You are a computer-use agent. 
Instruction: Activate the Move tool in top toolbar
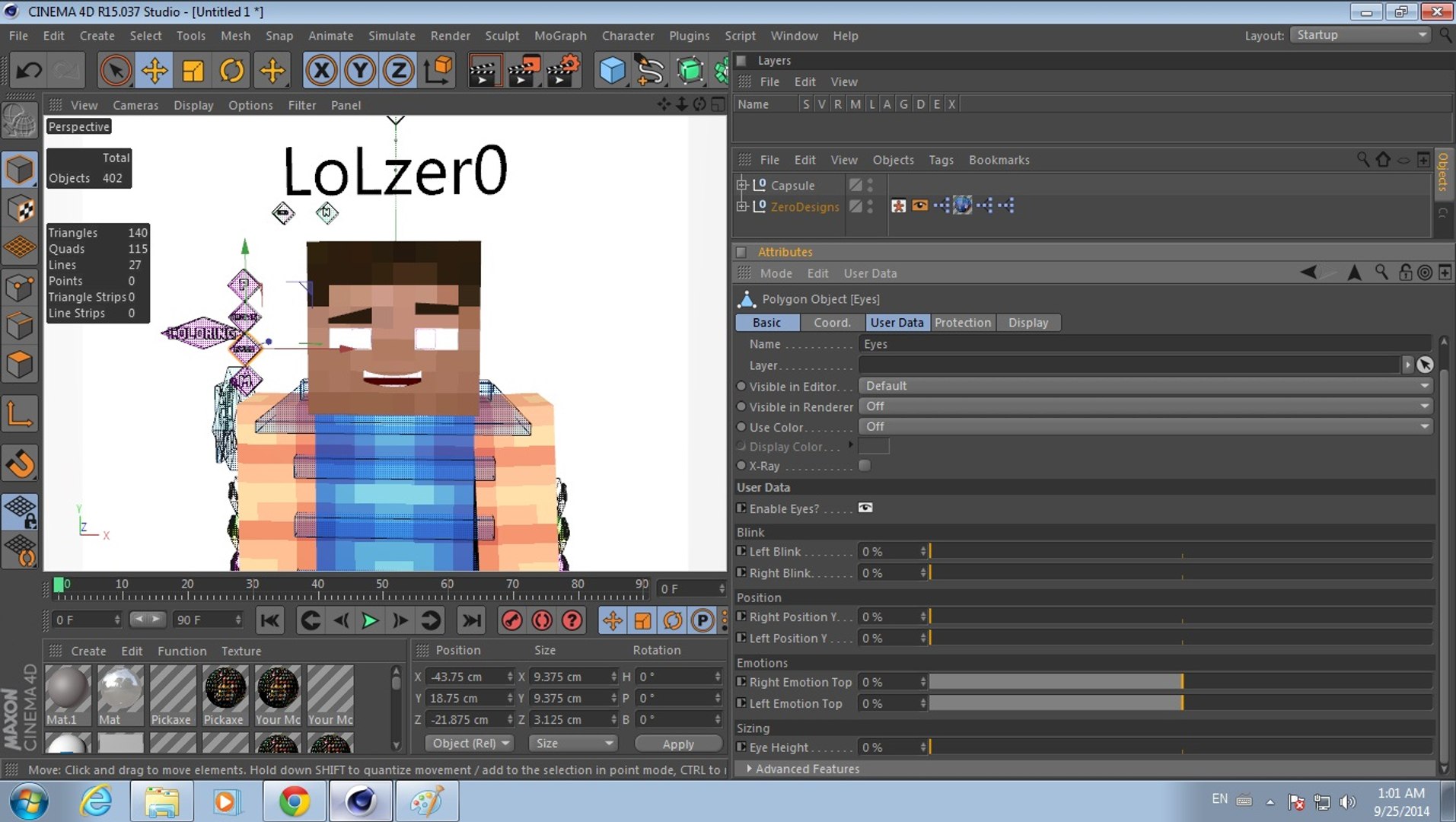click(x=155, y=71)
